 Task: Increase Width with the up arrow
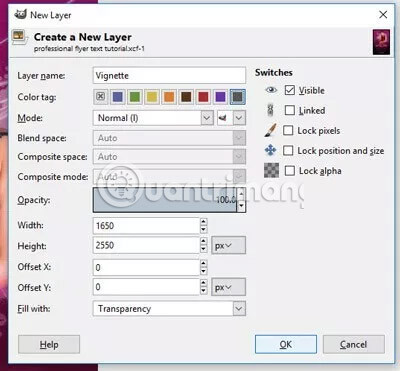click(203, 222)
